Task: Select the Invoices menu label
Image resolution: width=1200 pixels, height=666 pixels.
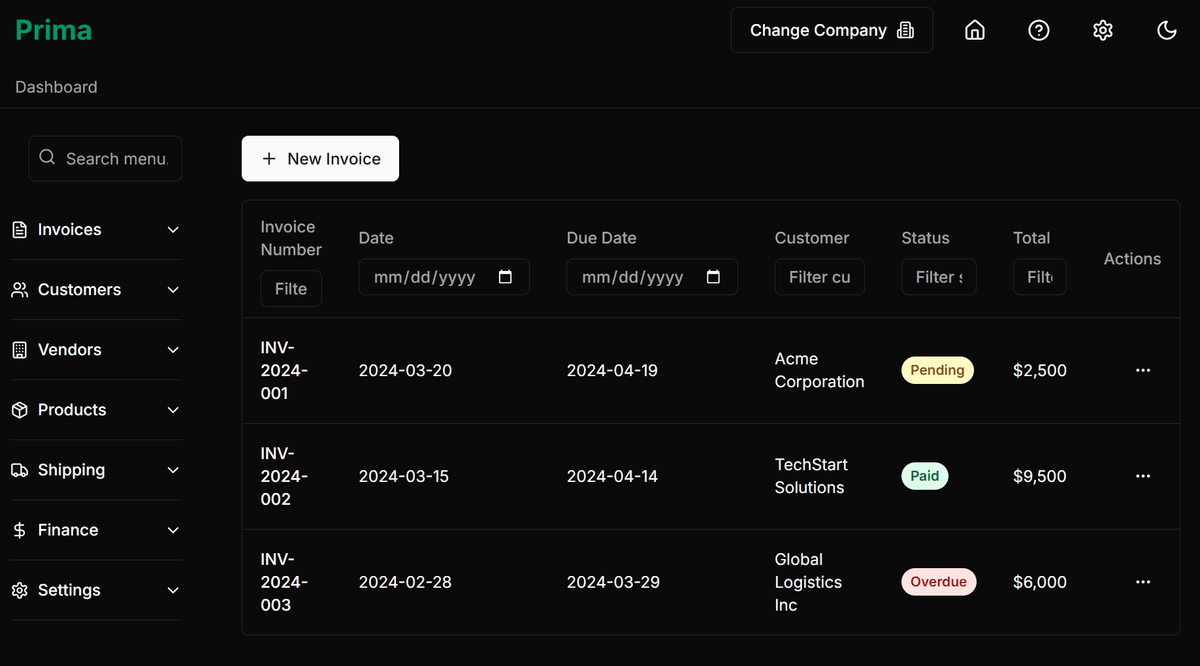Action: (69, 230)
